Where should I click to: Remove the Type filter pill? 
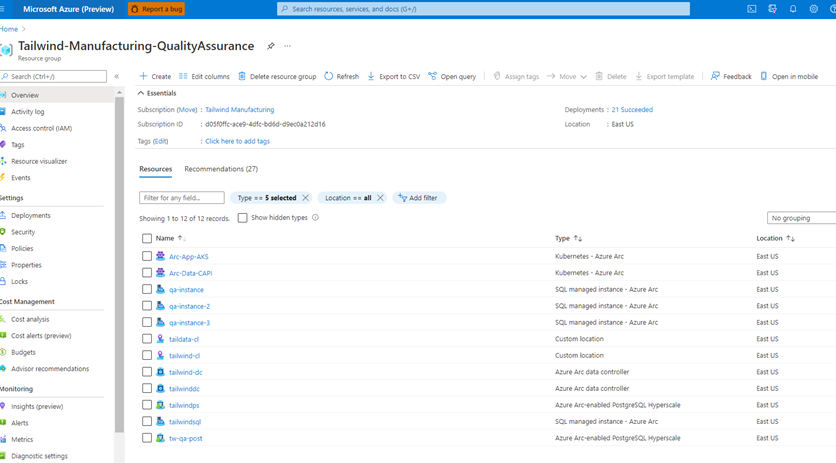(x=306, y=198)
